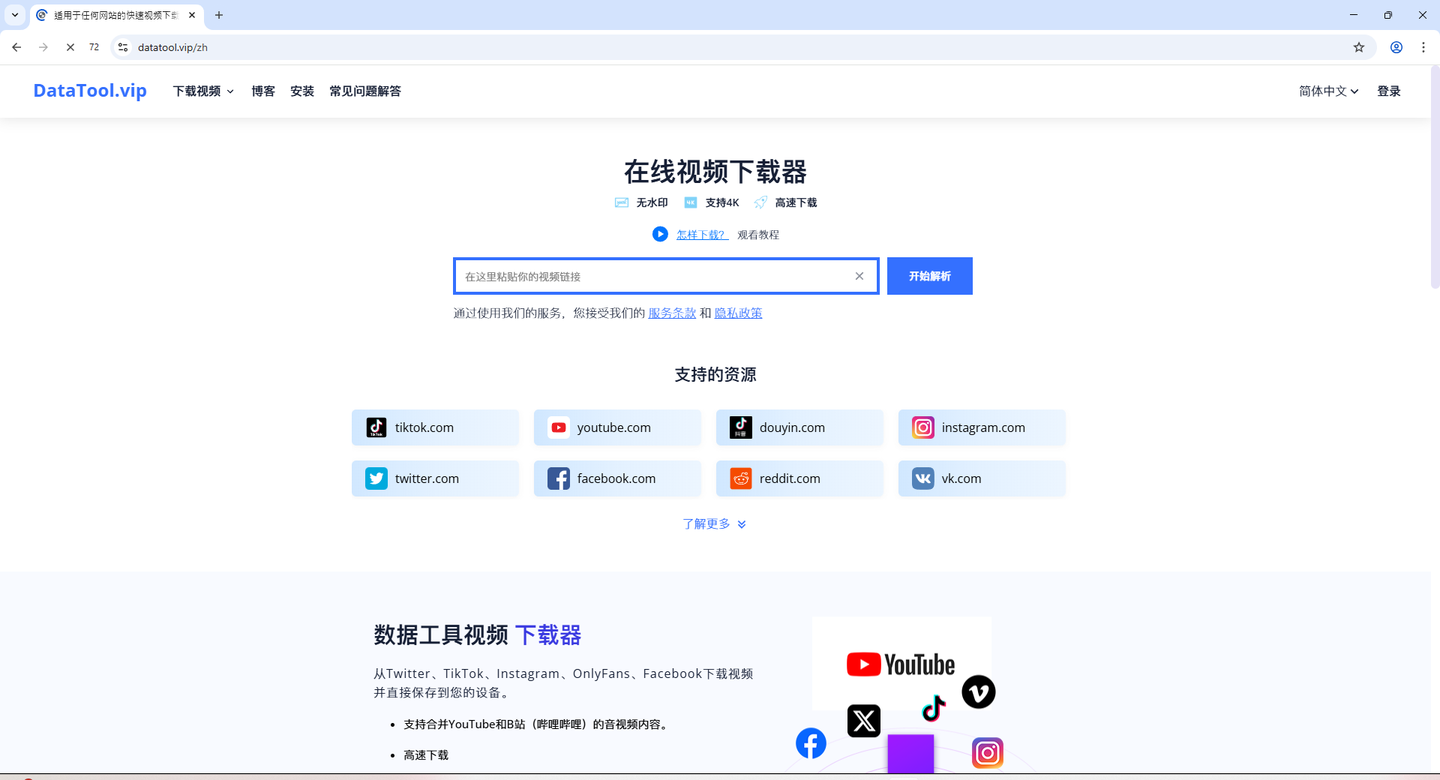Open the 安装 menu item

pyautogui.click(x=302, y=91)
